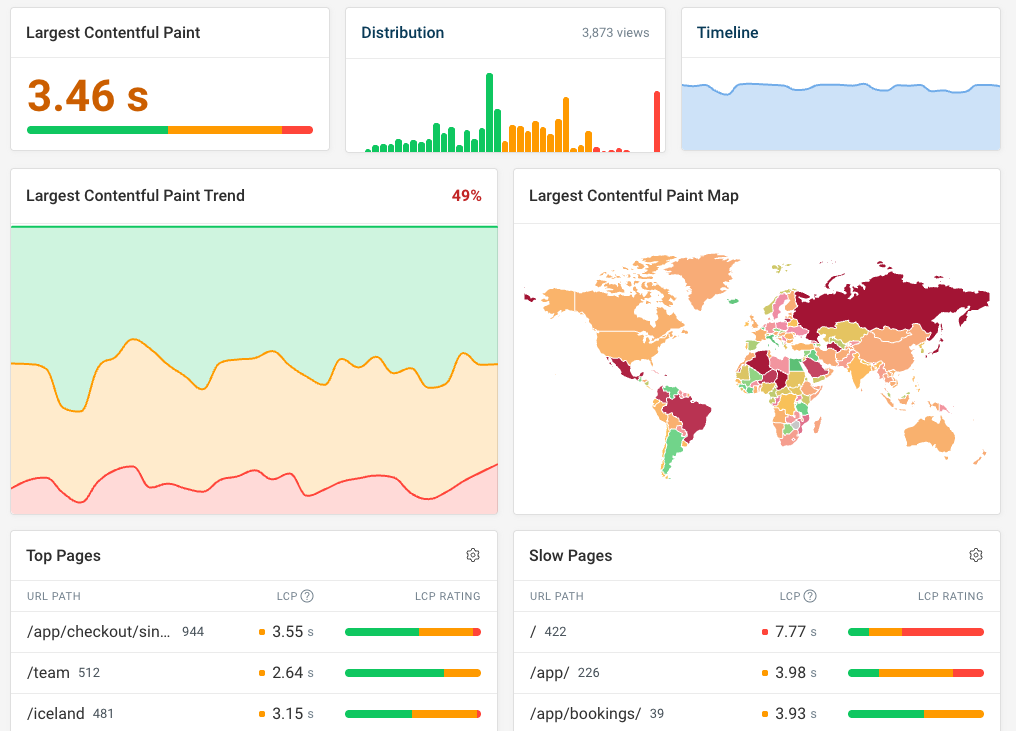Click the red status dot beside the / row
Image resolution: width=1016 pixels, height=731 pixels.
[763, 631]
